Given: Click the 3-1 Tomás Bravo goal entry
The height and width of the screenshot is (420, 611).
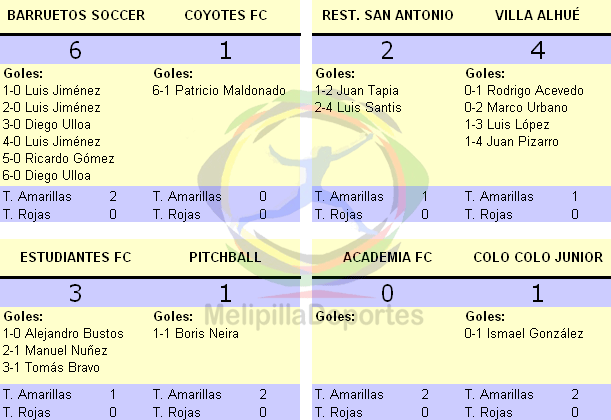Looking at the screenshot, I should pyautogui.click(x=51, y=367).
